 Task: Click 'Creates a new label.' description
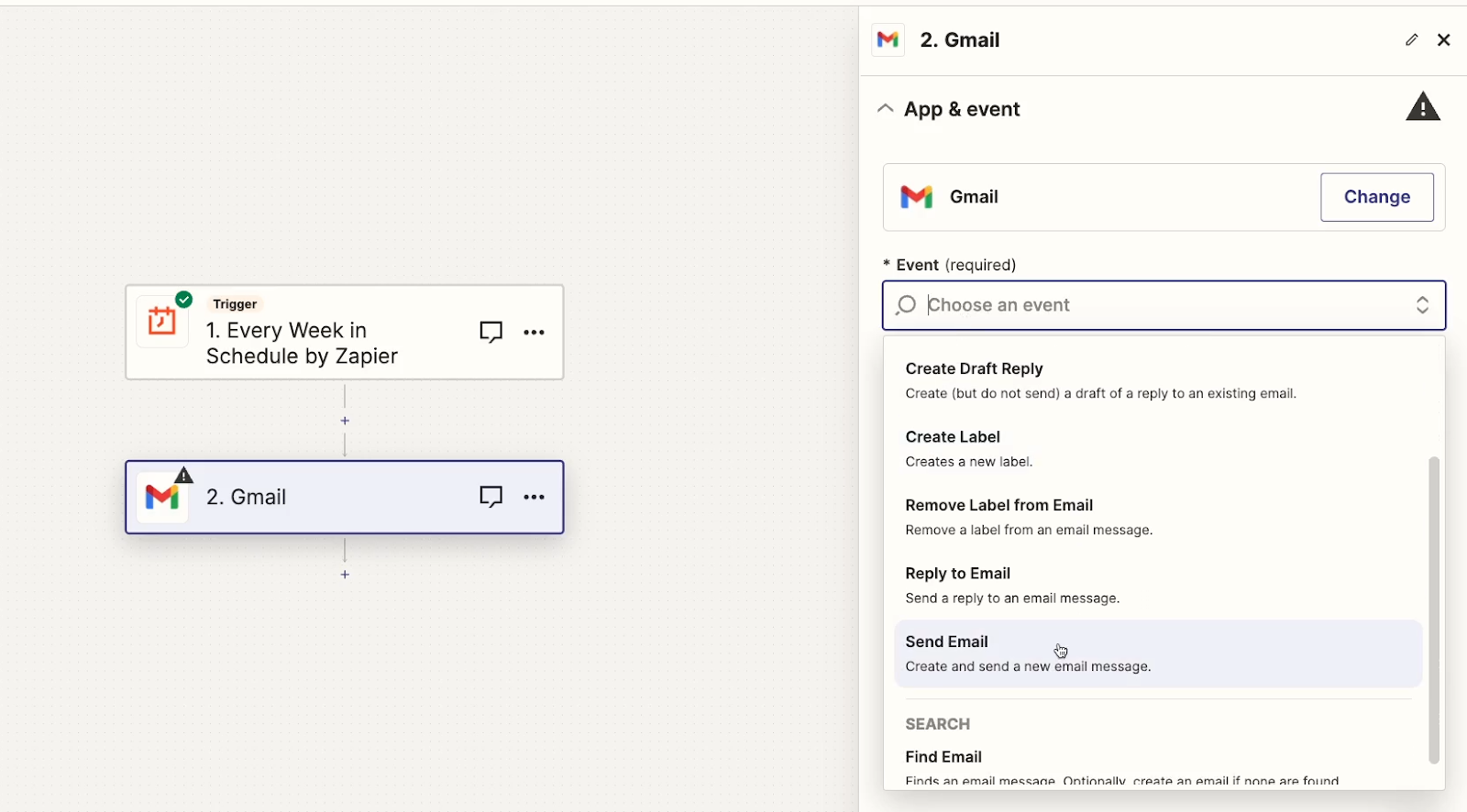[969, 462]
